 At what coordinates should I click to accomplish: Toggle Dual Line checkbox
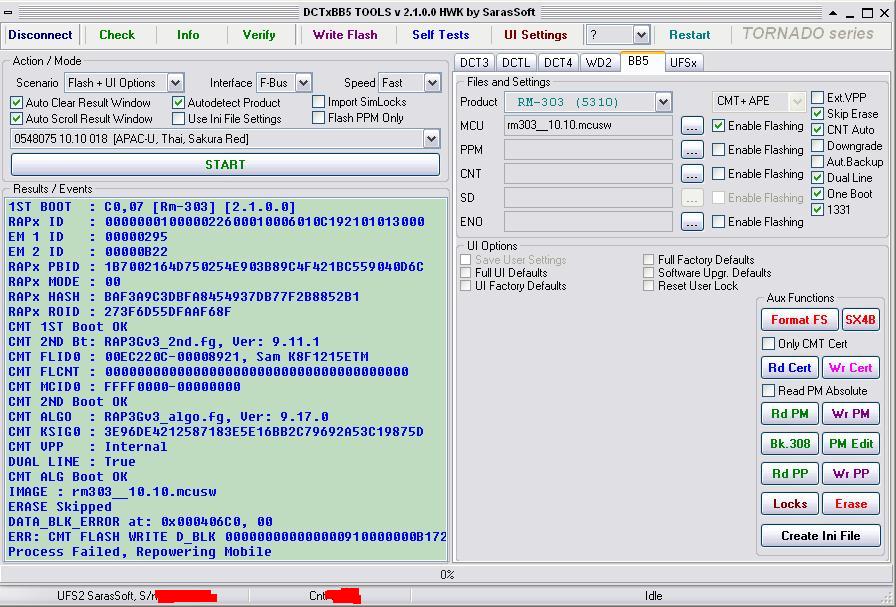pyautogui.click(x=818, y=178)
